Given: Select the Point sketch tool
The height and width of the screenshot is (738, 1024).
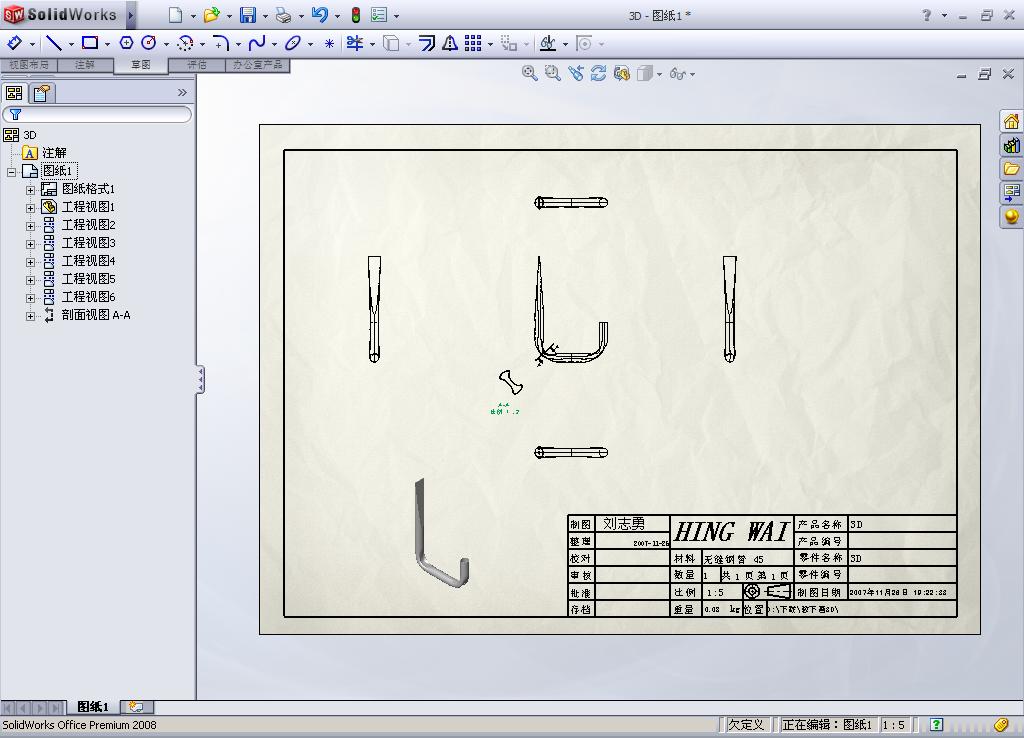Looking at the screenshot, I should [329, 44].
